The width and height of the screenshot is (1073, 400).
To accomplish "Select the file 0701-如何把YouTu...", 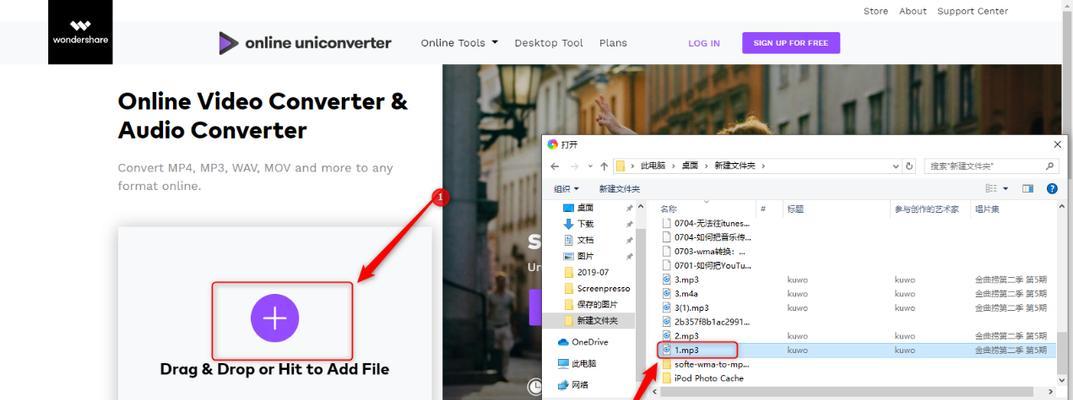I will [x=712, y=265].
